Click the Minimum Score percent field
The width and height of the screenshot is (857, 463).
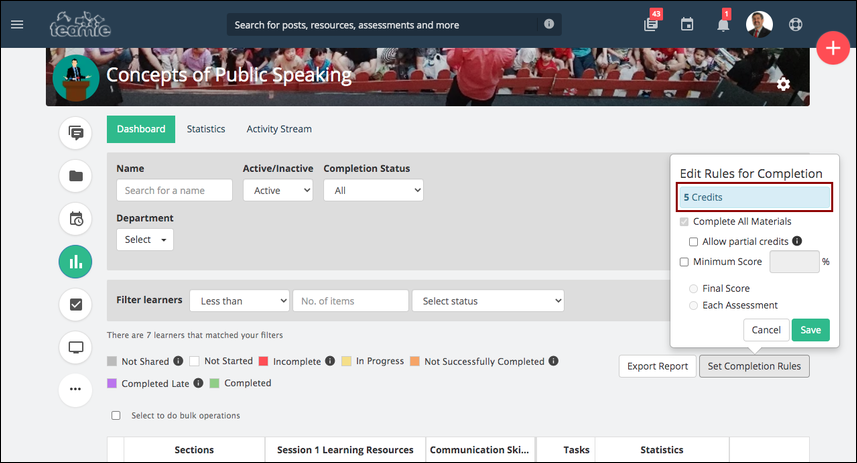coord(794,262)
